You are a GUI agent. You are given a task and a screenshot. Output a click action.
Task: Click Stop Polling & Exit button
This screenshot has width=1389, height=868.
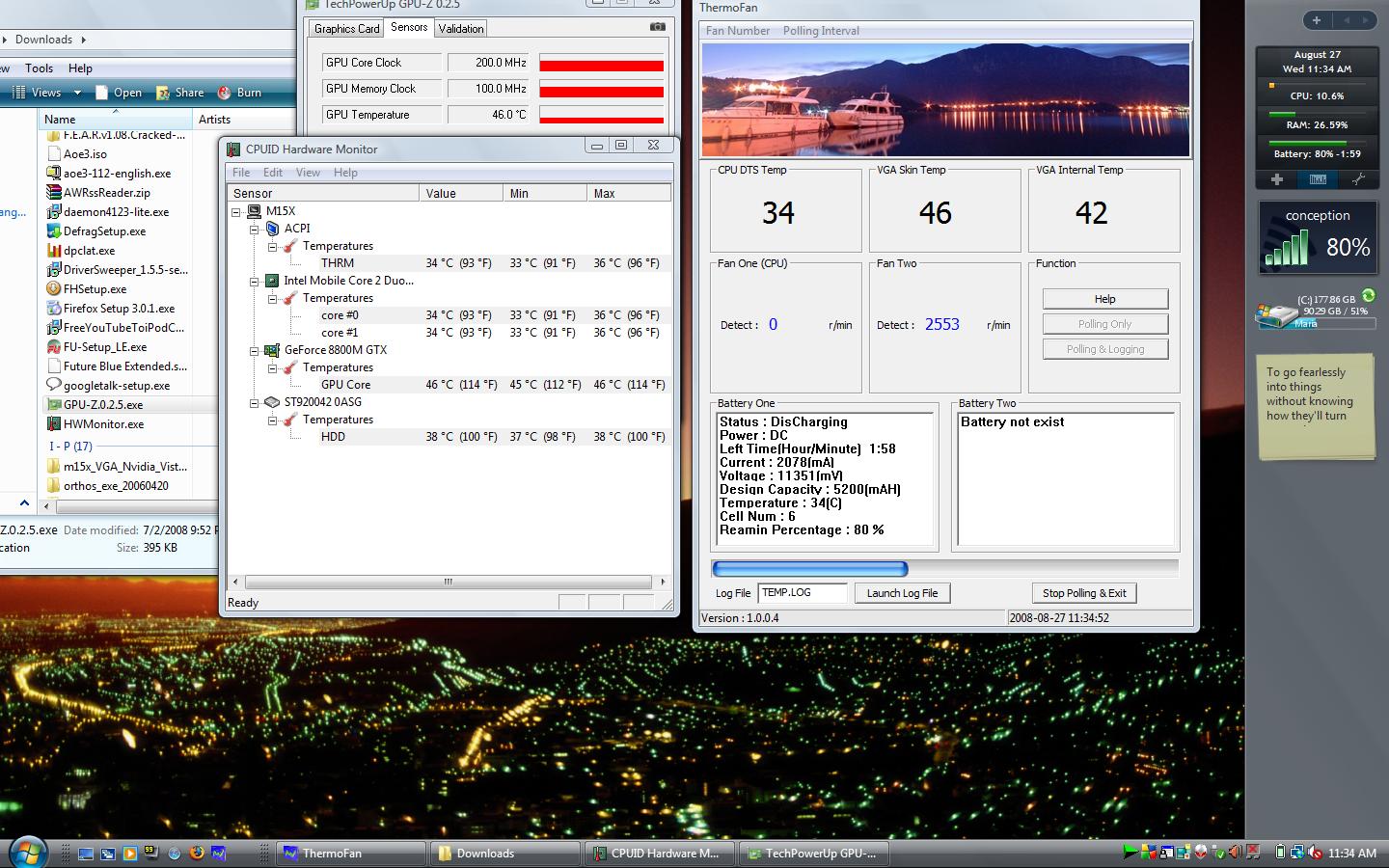coord(1084,593)
